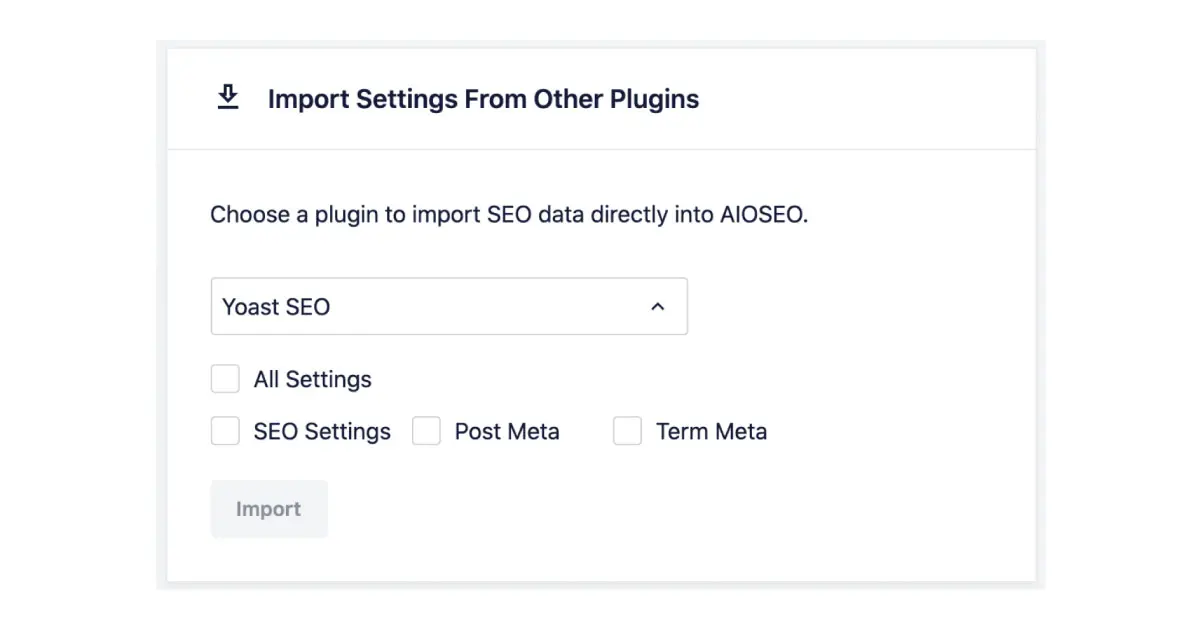Click the download arrow icon in header

pos(228,98)
